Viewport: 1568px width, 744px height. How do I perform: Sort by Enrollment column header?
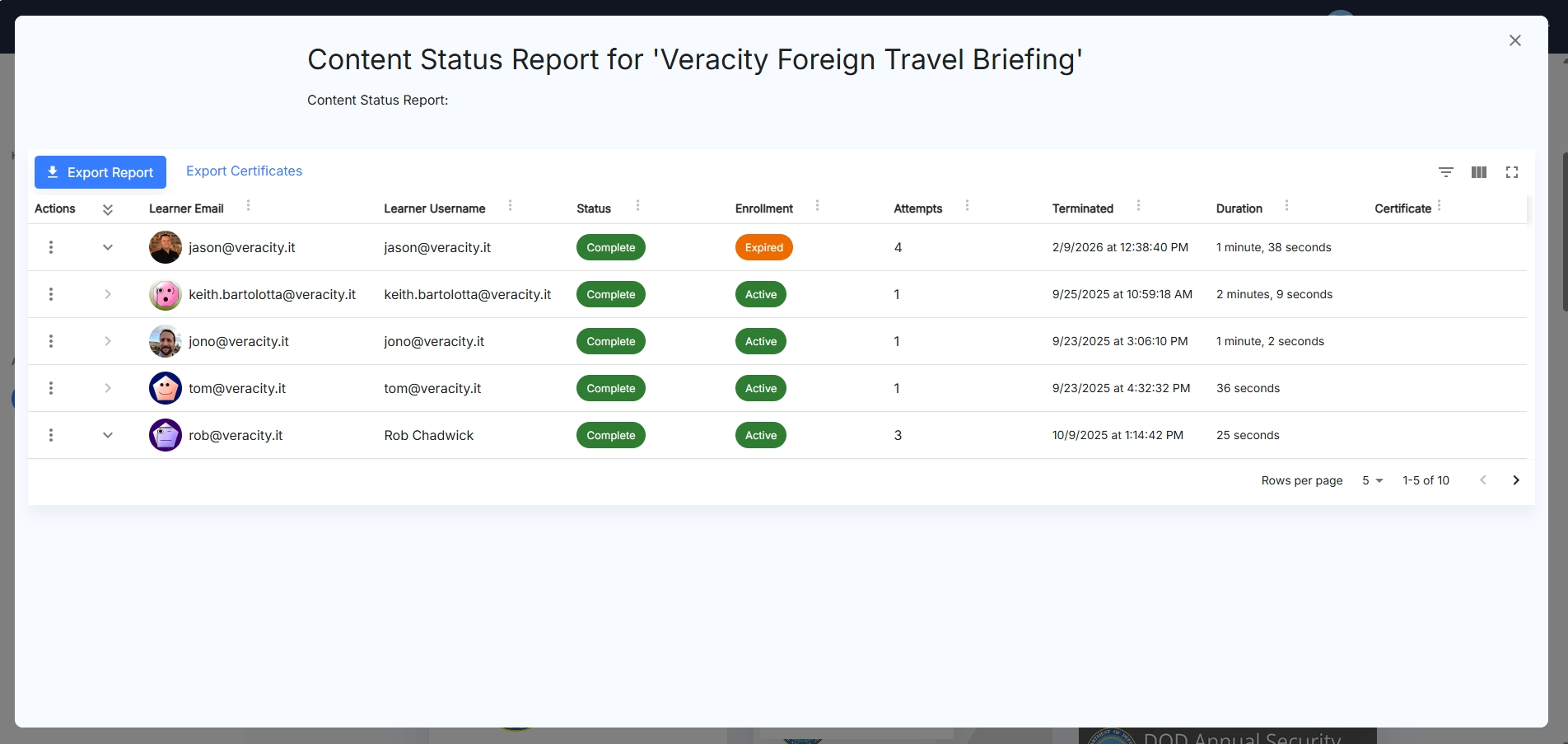click(764, 208)
